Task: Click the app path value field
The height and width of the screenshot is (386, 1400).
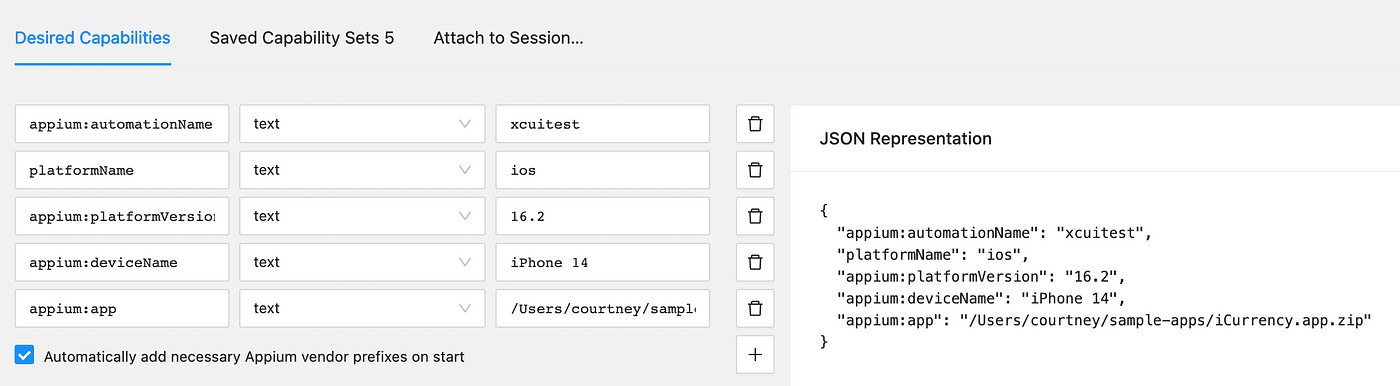Action: [x=603, y=308]
